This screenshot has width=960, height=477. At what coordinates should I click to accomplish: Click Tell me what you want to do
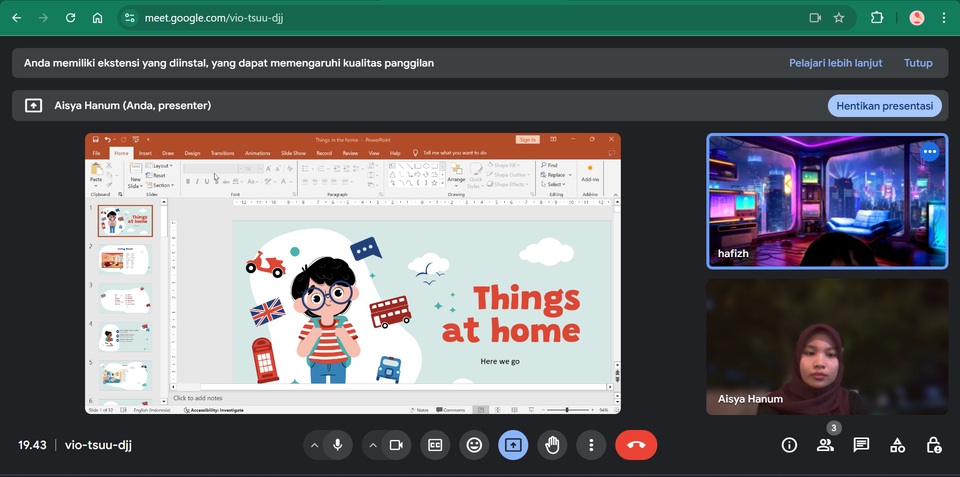(x=449, y=153)
